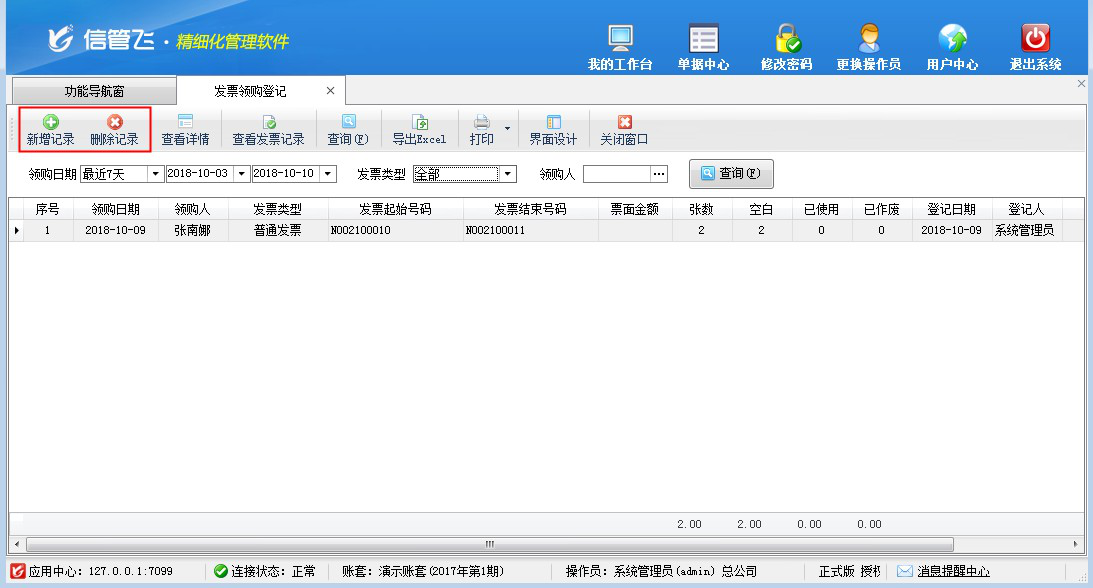Expand the print options arrow beside 打印
The image size is (1093, 588).
[507, 129]
